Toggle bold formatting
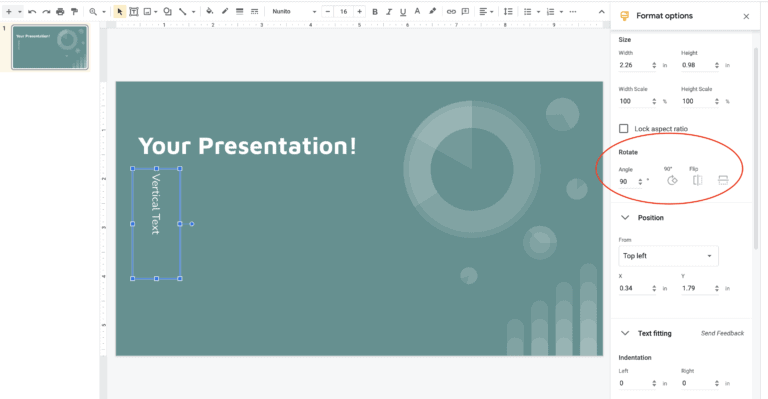 (375, 12)
